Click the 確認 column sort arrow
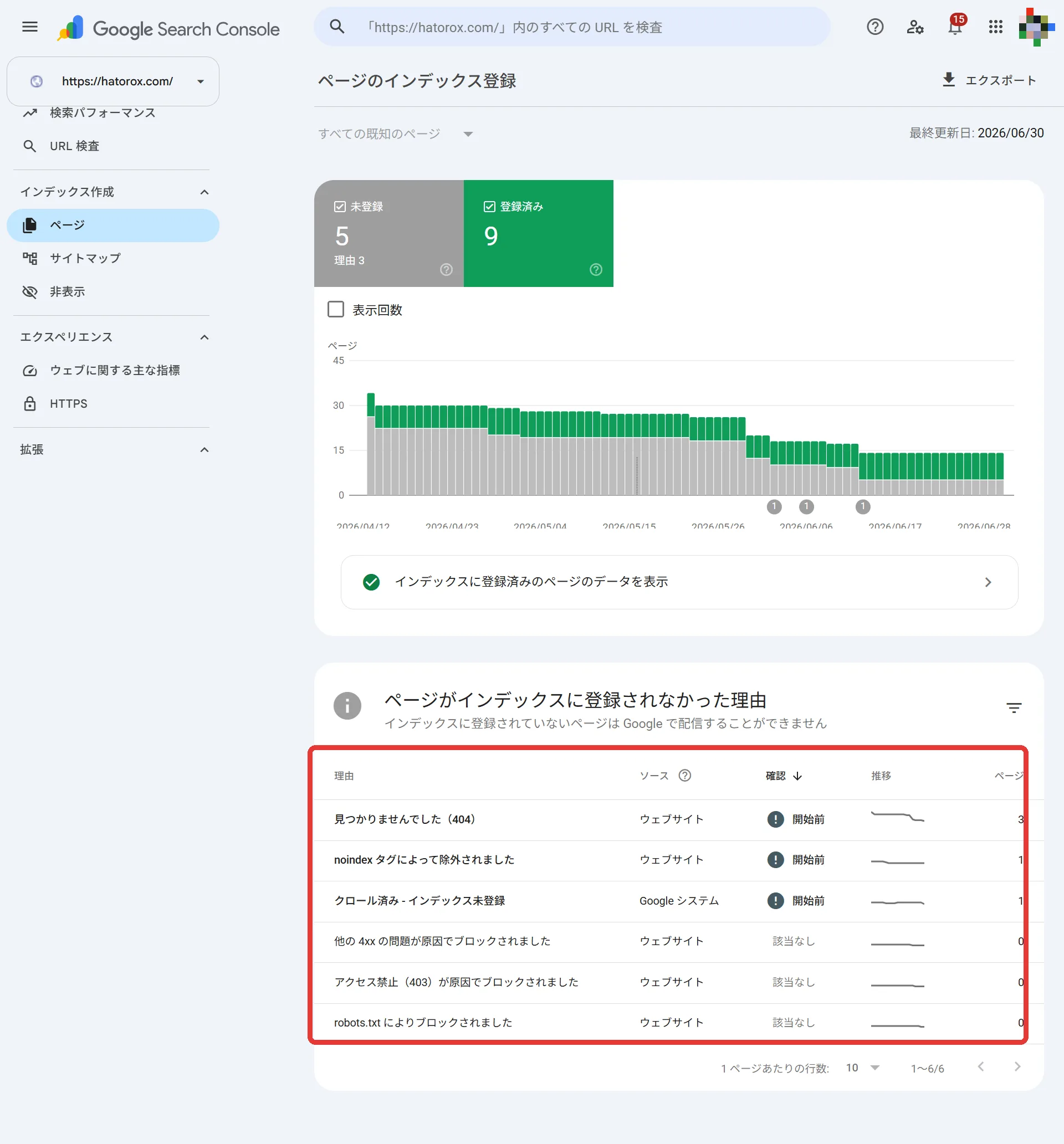This screenshot has width=1064, height=1144. click(x=797, y=776)
